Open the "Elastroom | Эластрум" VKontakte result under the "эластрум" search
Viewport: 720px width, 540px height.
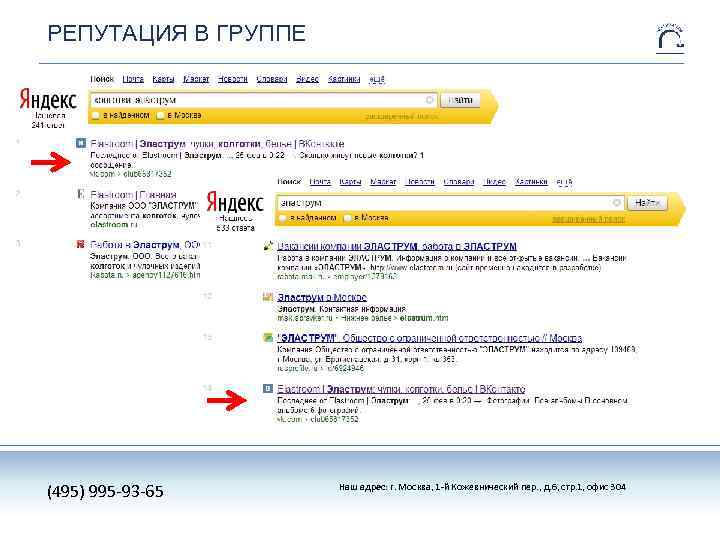pyautogui.click(x=401, y=389)
